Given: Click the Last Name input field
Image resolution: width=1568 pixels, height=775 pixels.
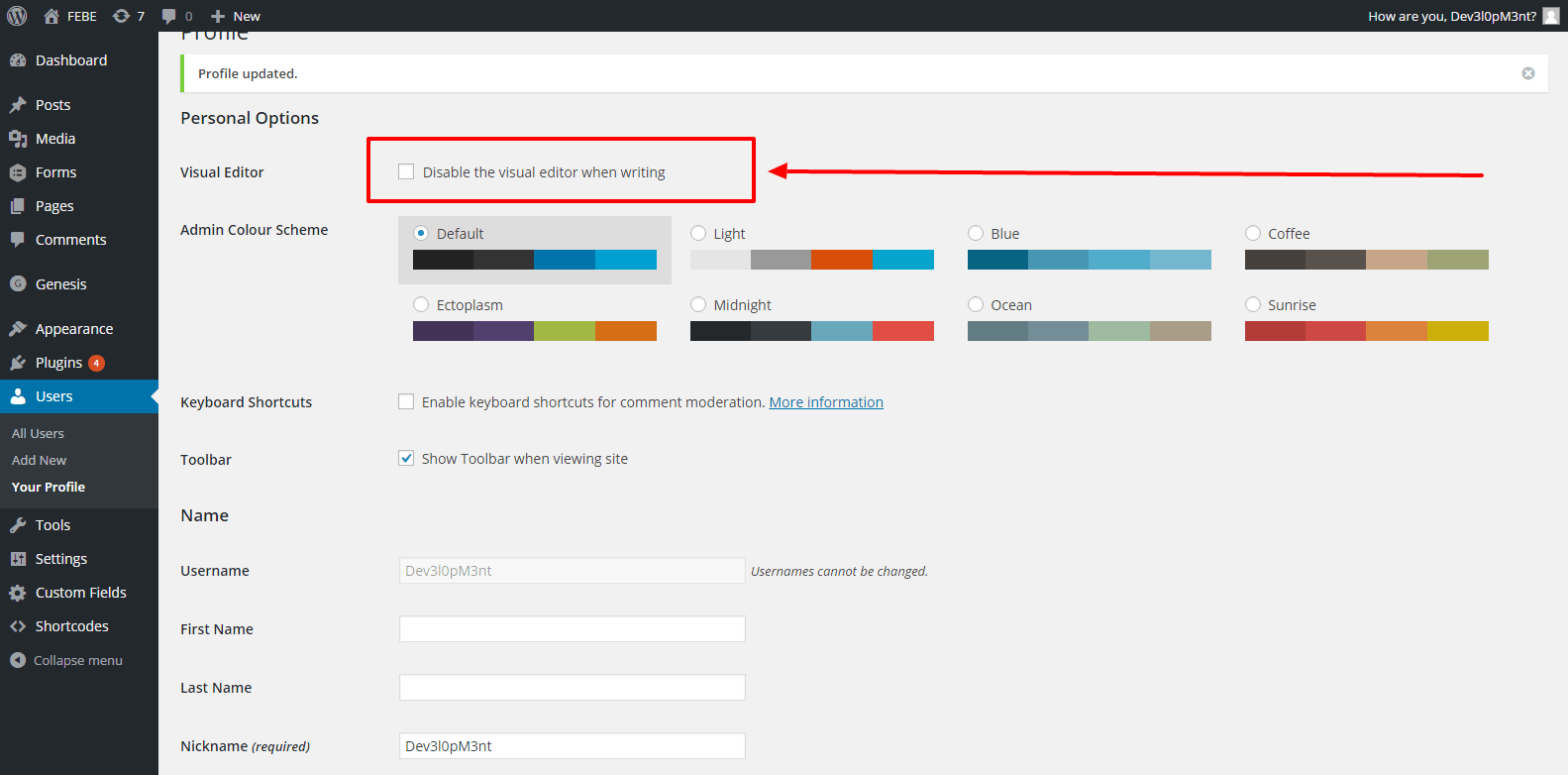Looking at the screenshot, I should tap(573, 688).
